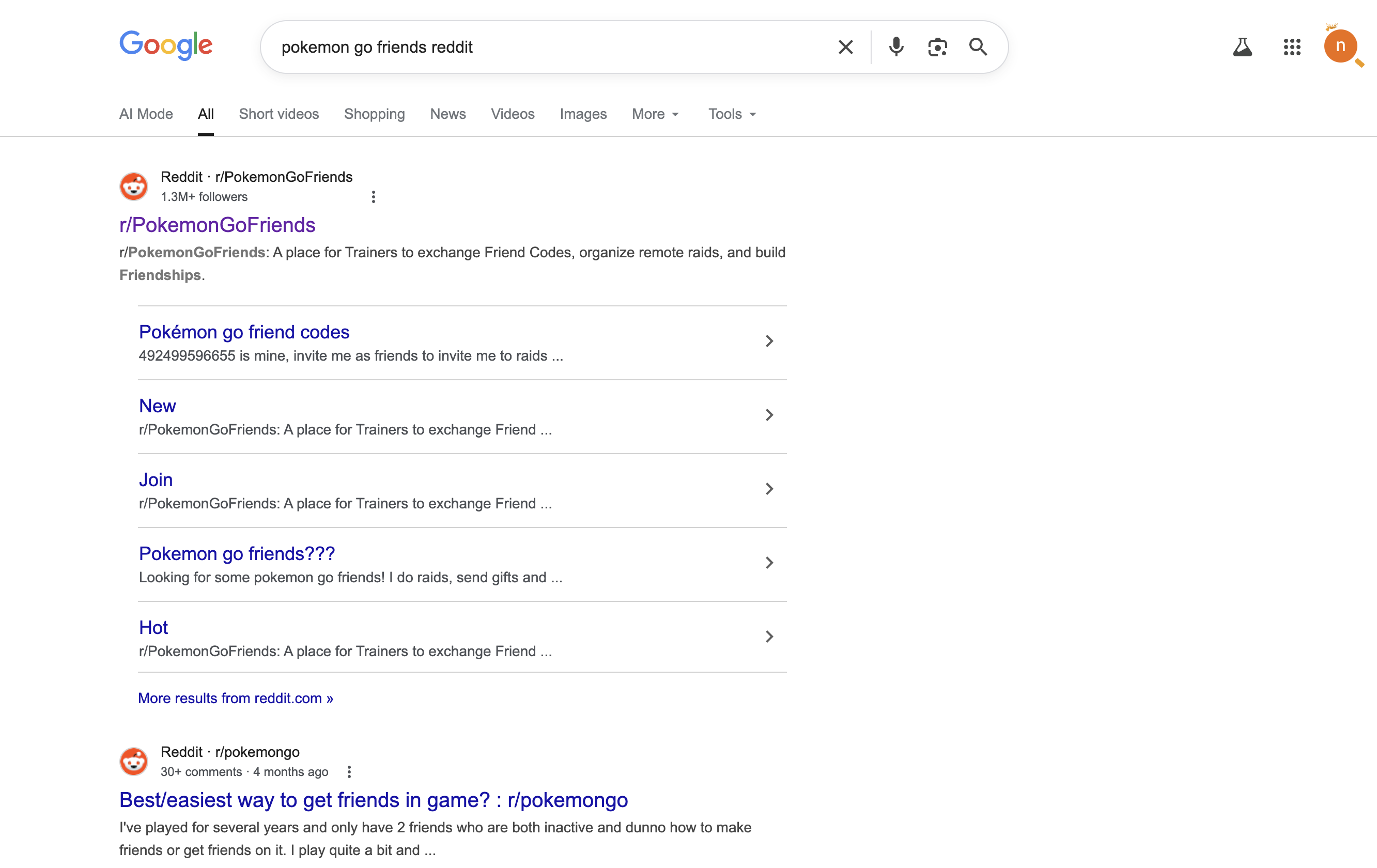The width and height of the screenshot is (1377, 868).
Task: Click the snippet Looking for some pokemon go friends
Action: 350,577
